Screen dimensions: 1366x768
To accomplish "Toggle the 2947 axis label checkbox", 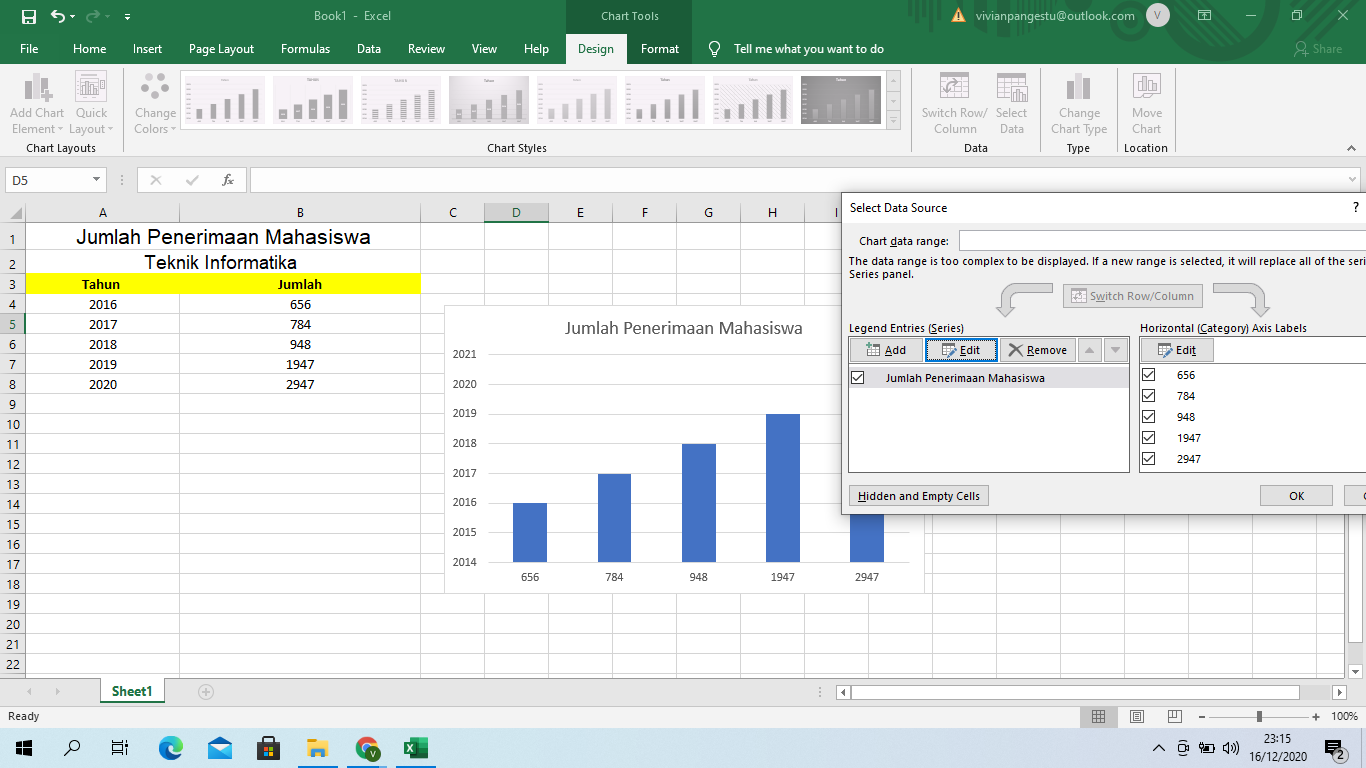I will tap(1148, 458).
